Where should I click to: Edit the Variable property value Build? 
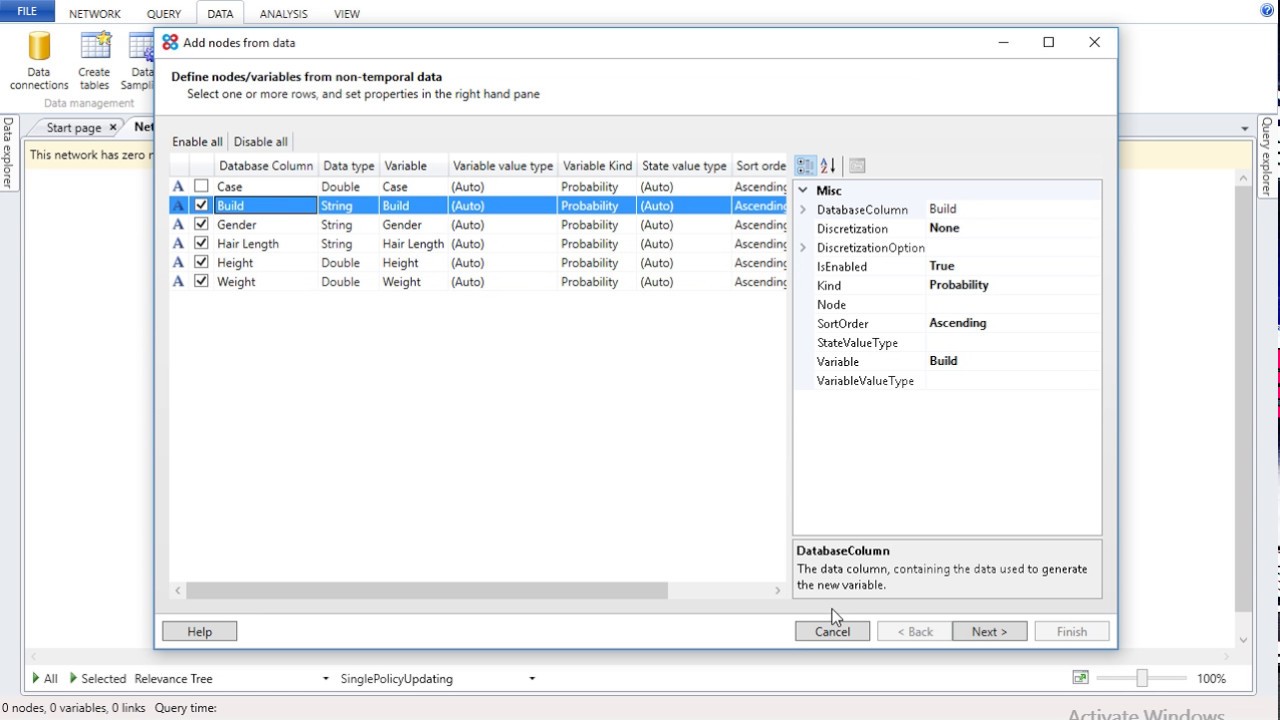pos(1014,361)
